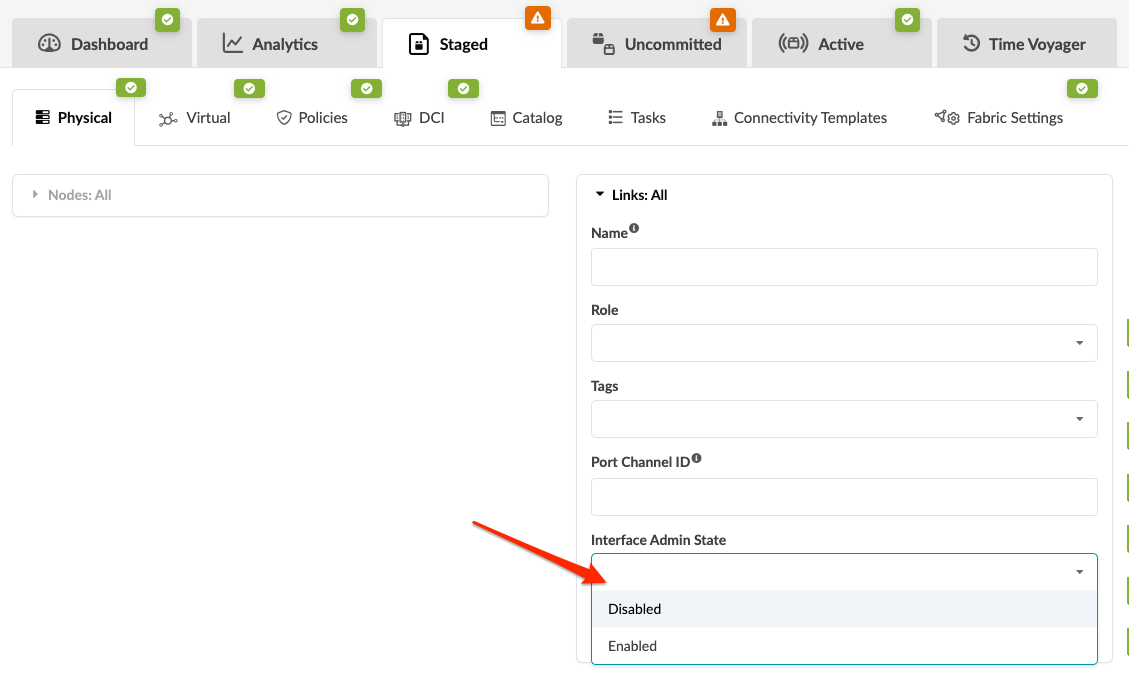Click the Port Channel ID info icon
The width and height of the screenshot is (1129, 676).
pos(696,459)
